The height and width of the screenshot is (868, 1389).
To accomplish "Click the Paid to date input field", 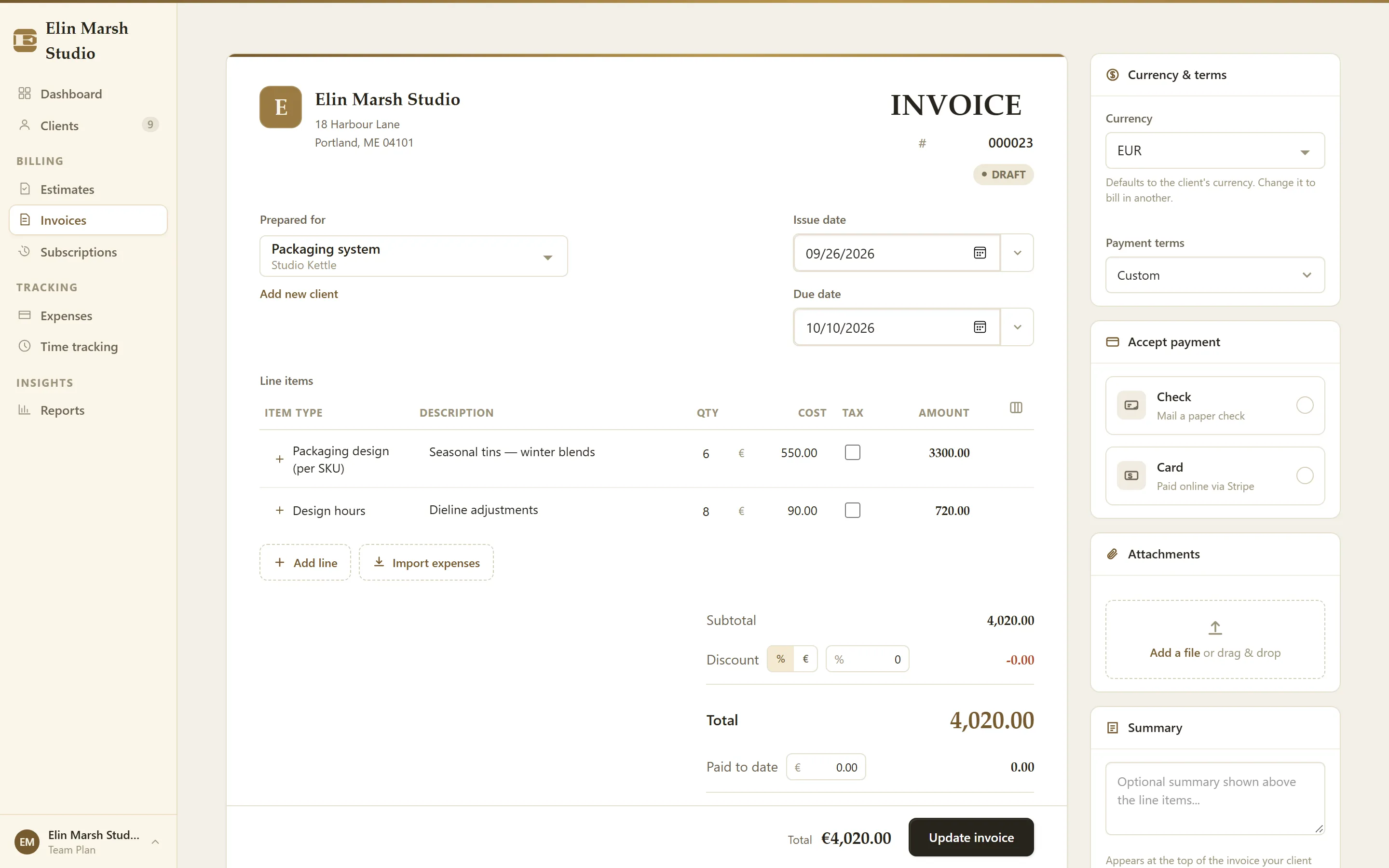I will [x=825, y=767].
